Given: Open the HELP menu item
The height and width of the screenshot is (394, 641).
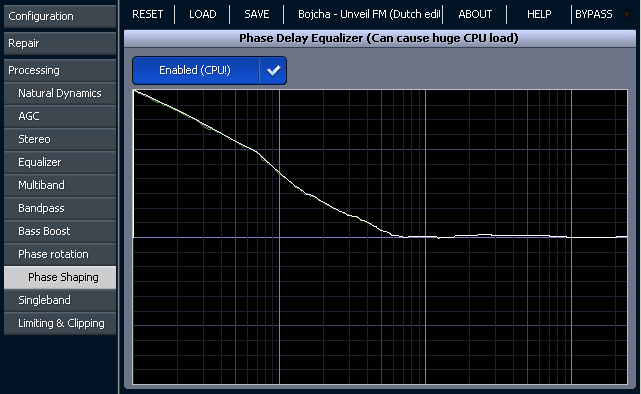Looking at the screenshot, I should [539, 14].
